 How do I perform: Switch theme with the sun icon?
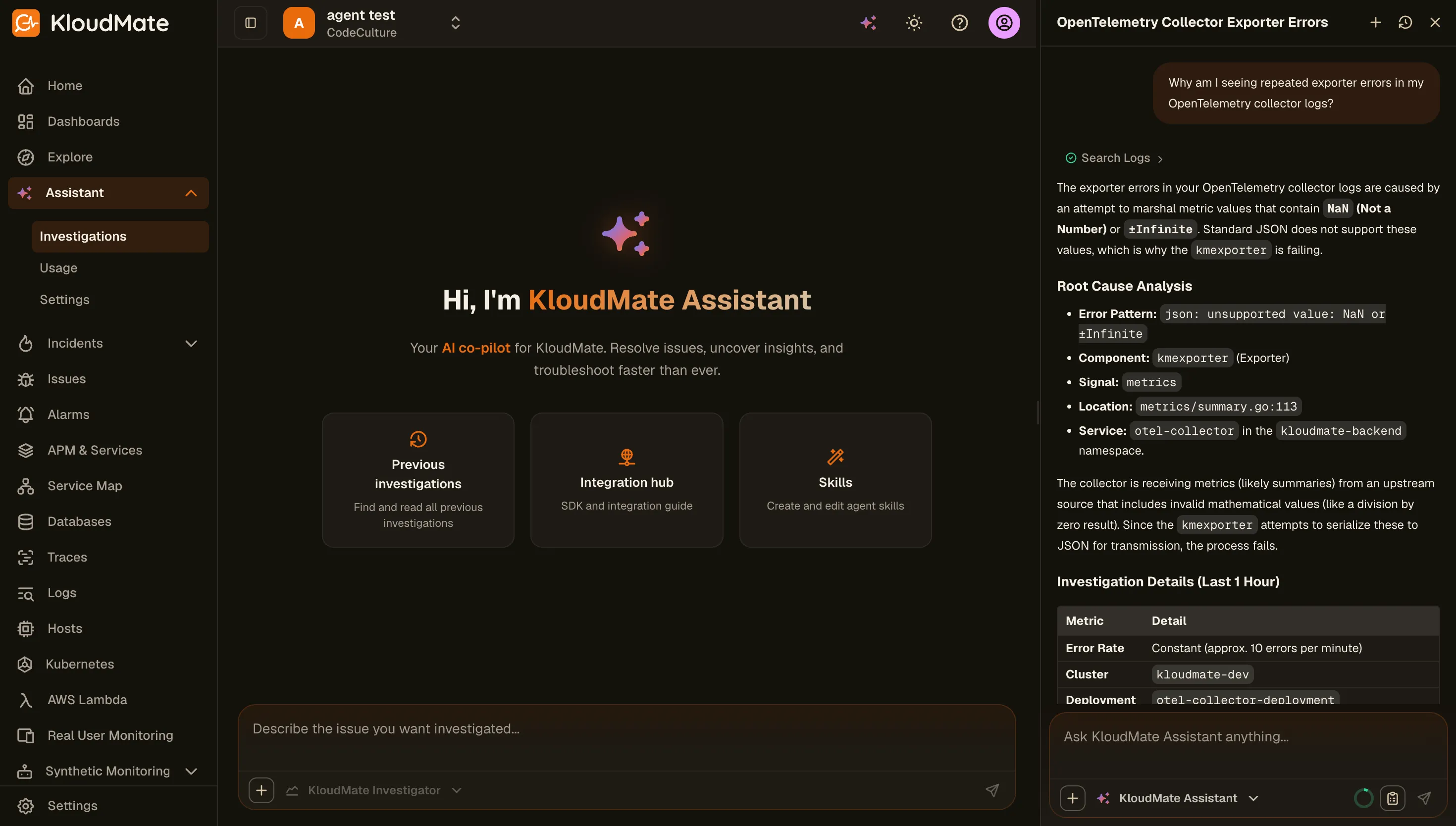tap(914, 23)
